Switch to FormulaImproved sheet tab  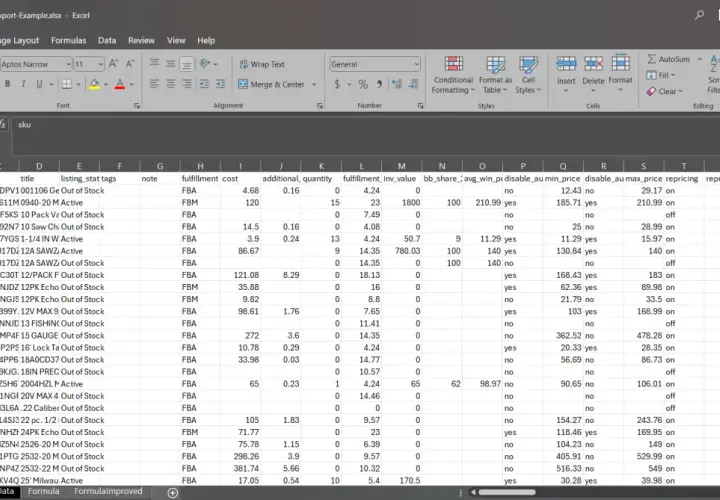(108, 491)
